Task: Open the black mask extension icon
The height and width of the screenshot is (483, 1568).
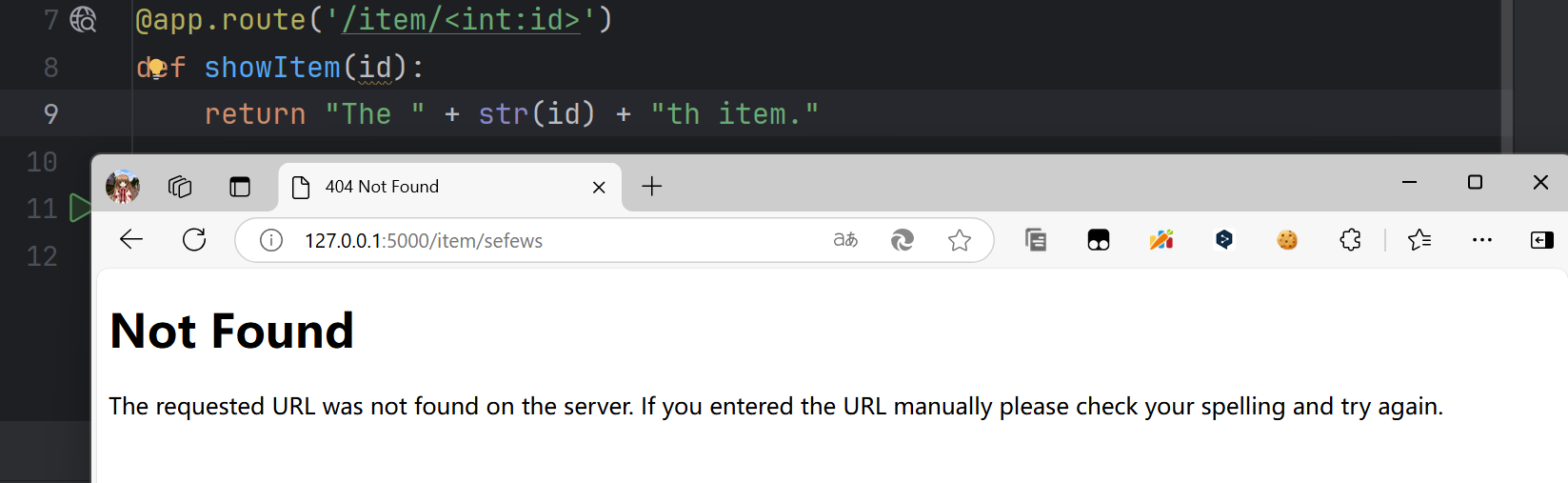Action: pos(1099,240)
